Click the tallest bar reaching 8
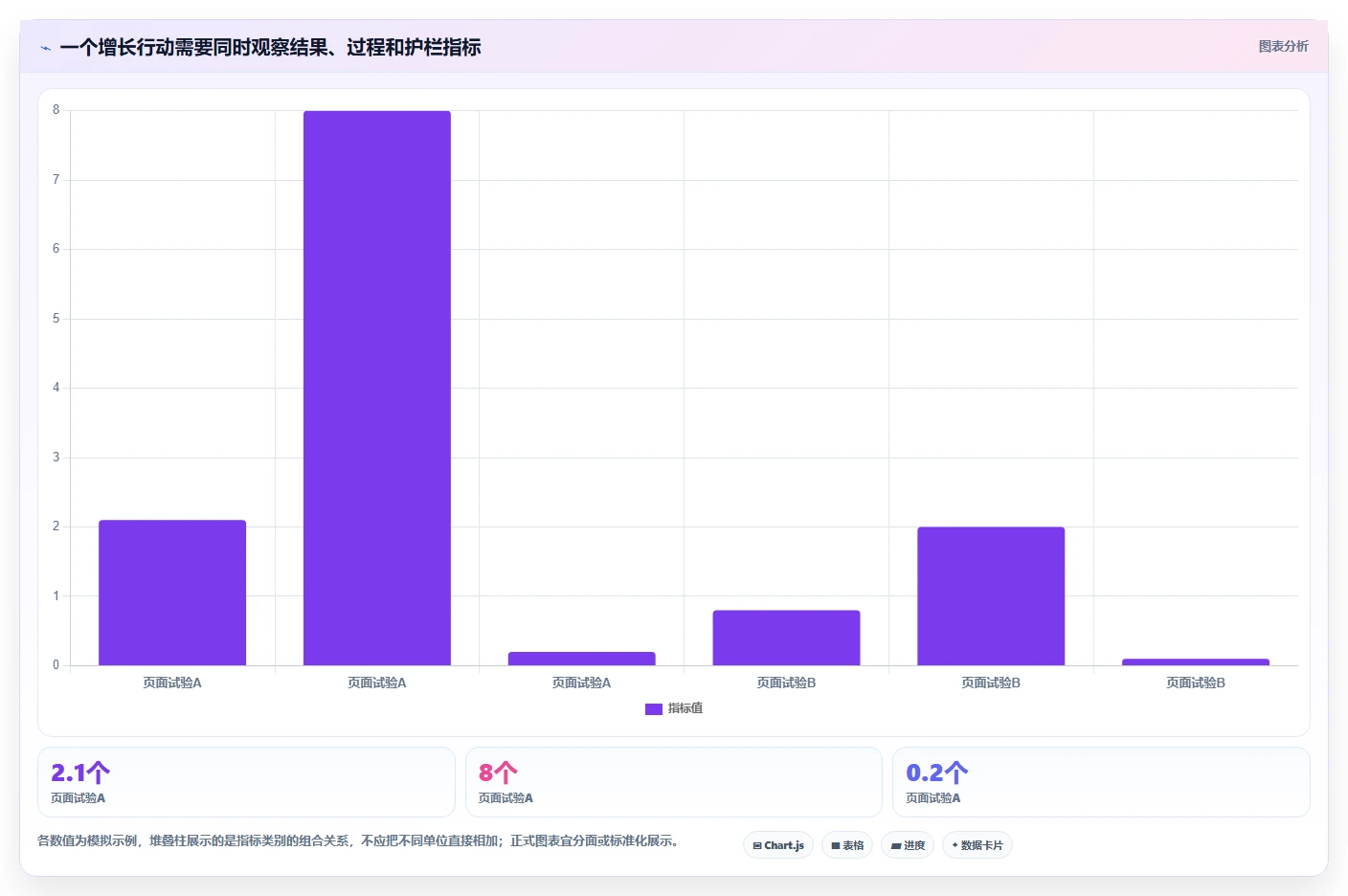Screen dimensions: 1348x896 (x=377, y=388)
